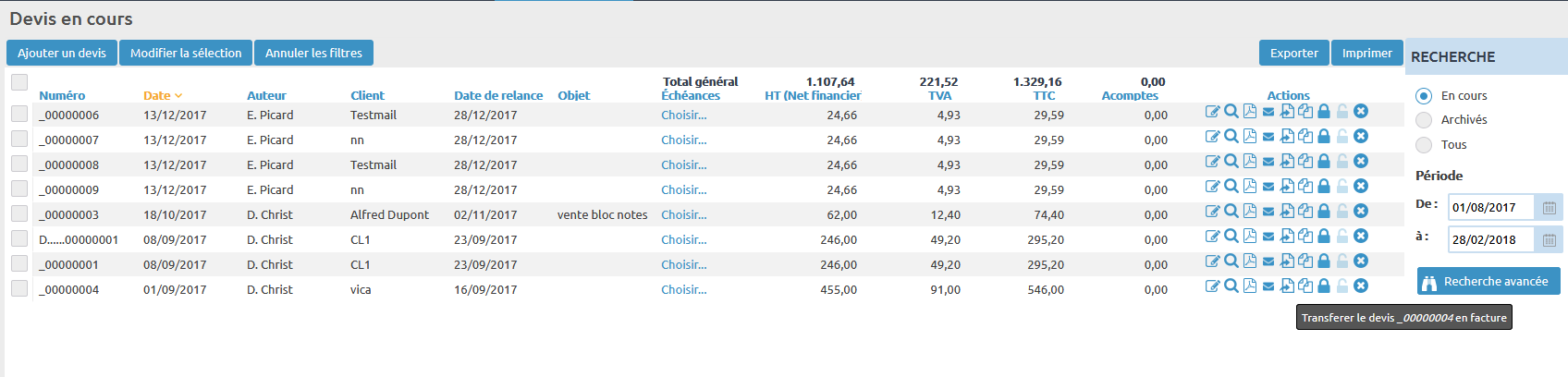Click into the De date field
Viewport: 1568px width, 377px height.
coord(1490,208)
